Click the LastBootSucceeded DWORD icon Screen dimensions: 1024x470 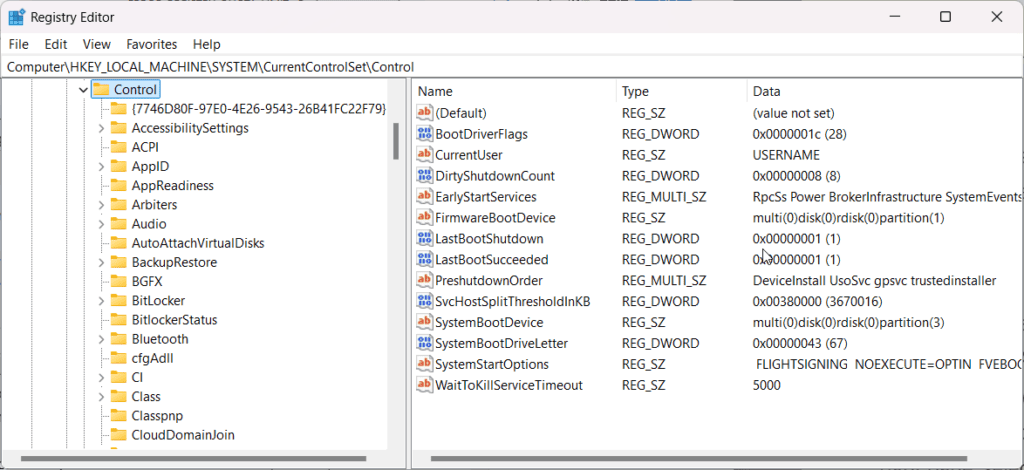point(424,259)
